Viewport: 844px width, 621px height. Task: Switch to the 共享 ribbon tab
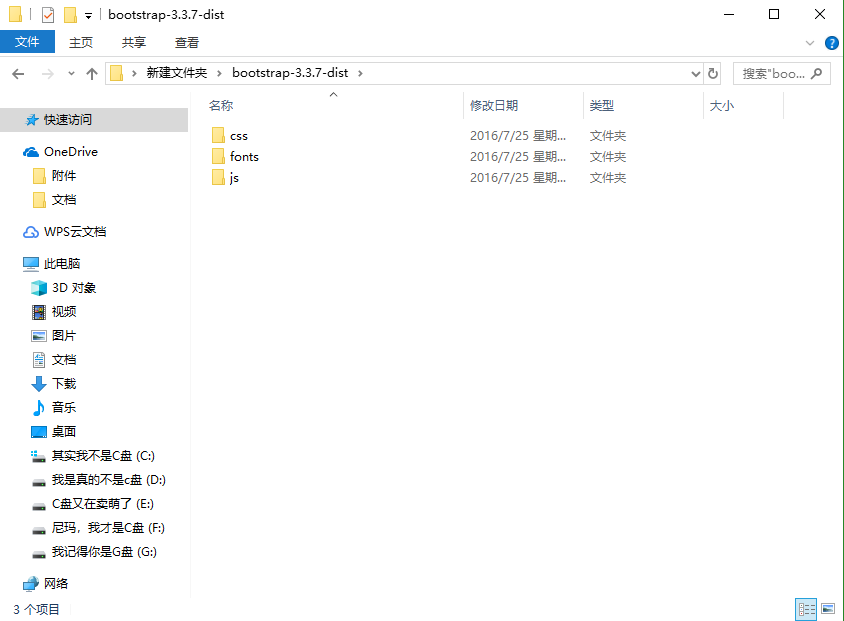133,42
